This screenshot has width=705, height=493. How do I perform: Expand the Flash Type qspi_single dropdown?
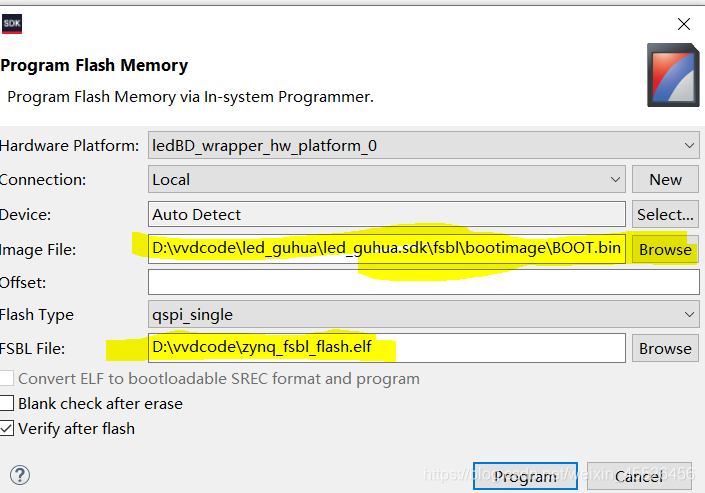point(424,314)
